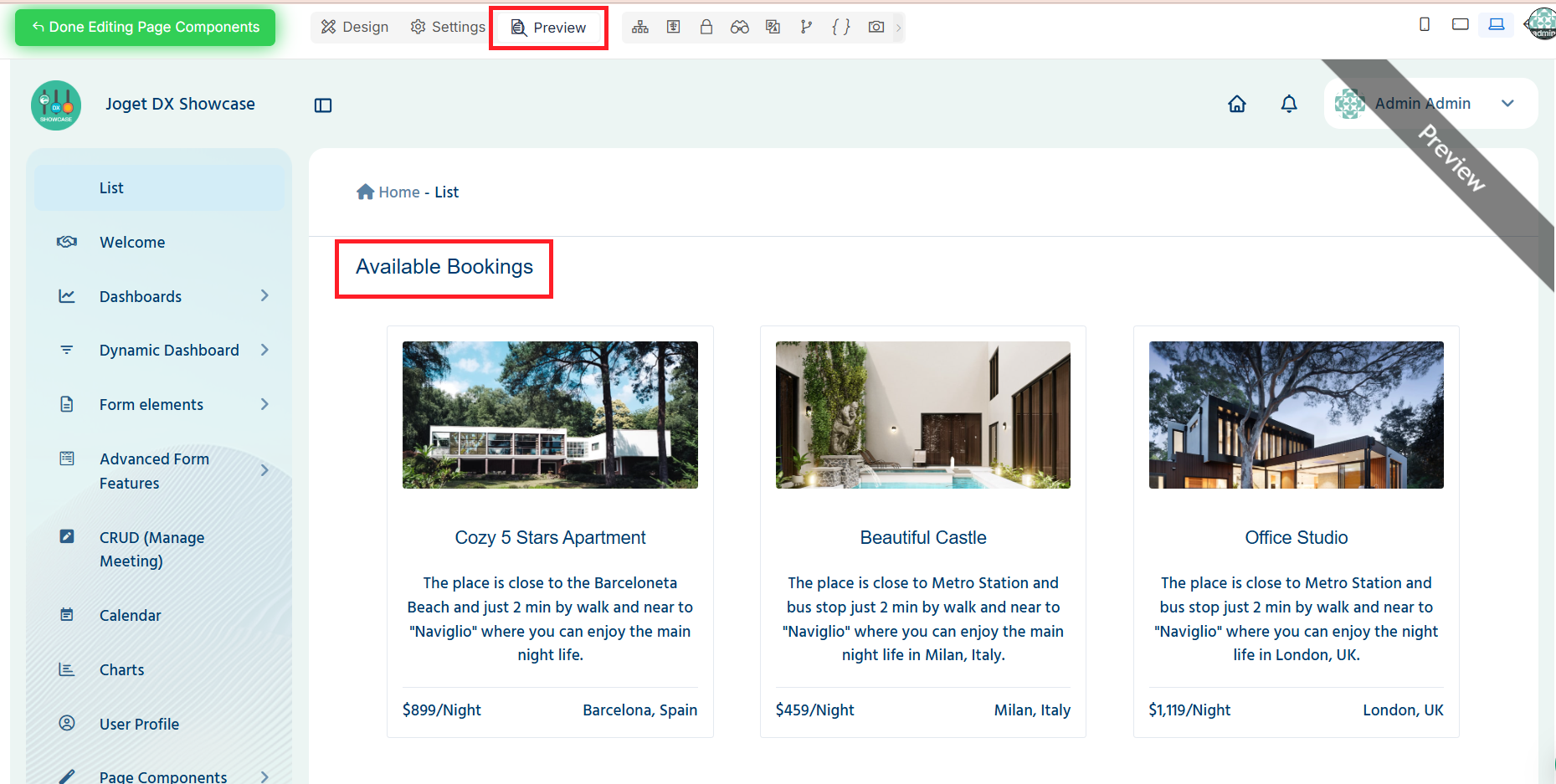Expand the Form elements chevron
Viewport: 1556px width, 784px height.
click(264, 404)
